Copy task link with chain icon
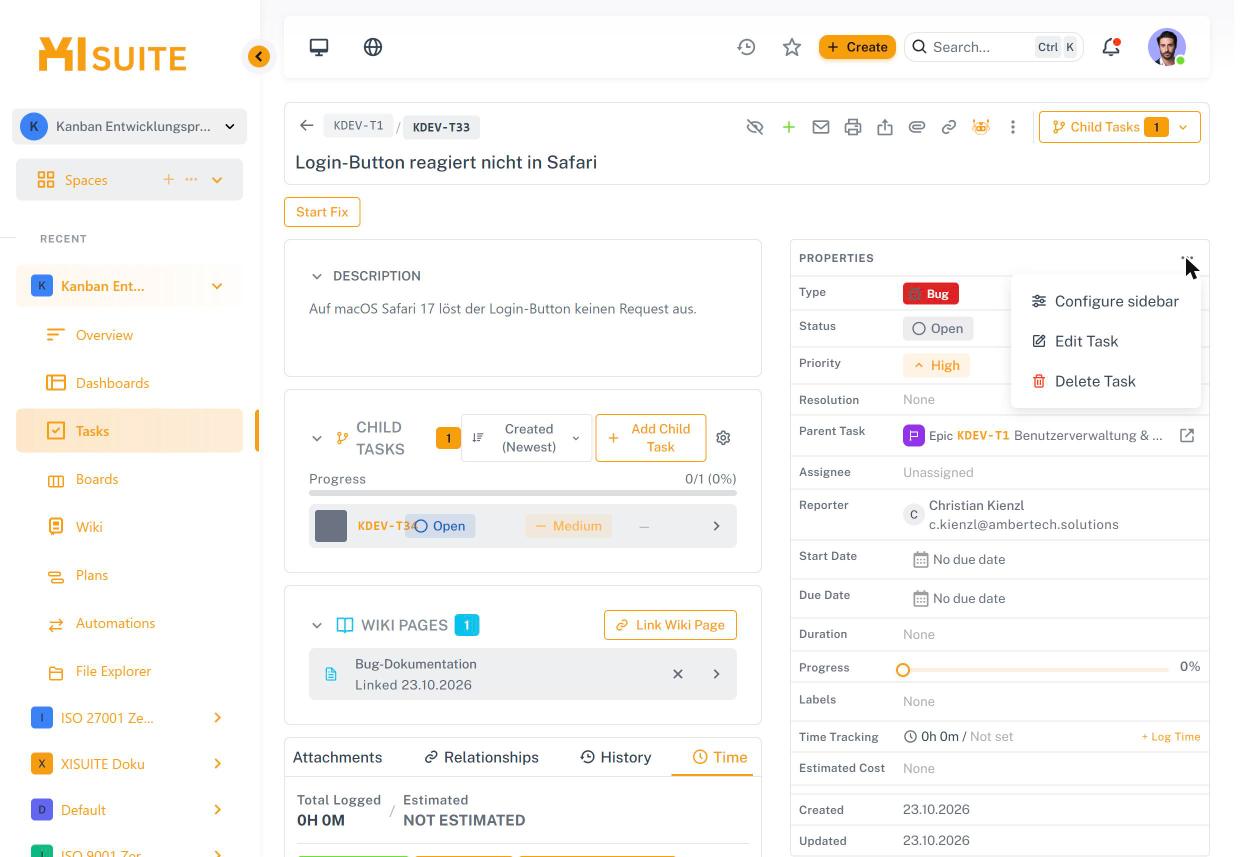Image resolution: width=1249 pixels, height=857 pixels. point(949,127)
